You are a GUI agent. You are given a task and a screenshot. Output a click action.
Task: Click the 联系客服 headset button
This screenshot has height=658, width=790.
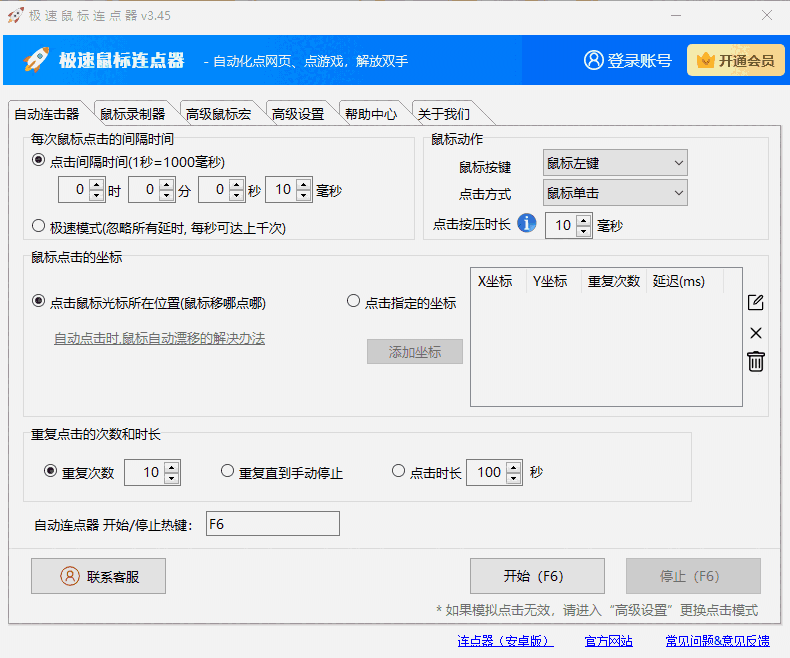pos(98,576)
